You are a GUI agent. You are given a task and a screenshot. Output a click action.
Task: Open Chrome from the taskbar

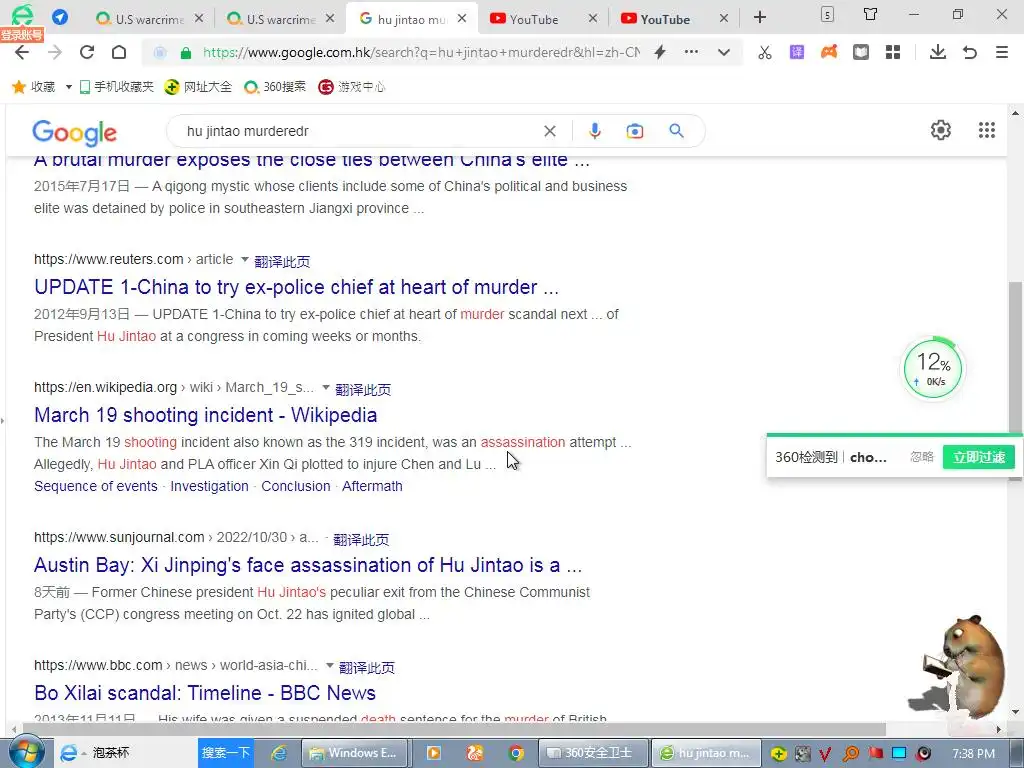pyautogui.click(x=516, y=753)
